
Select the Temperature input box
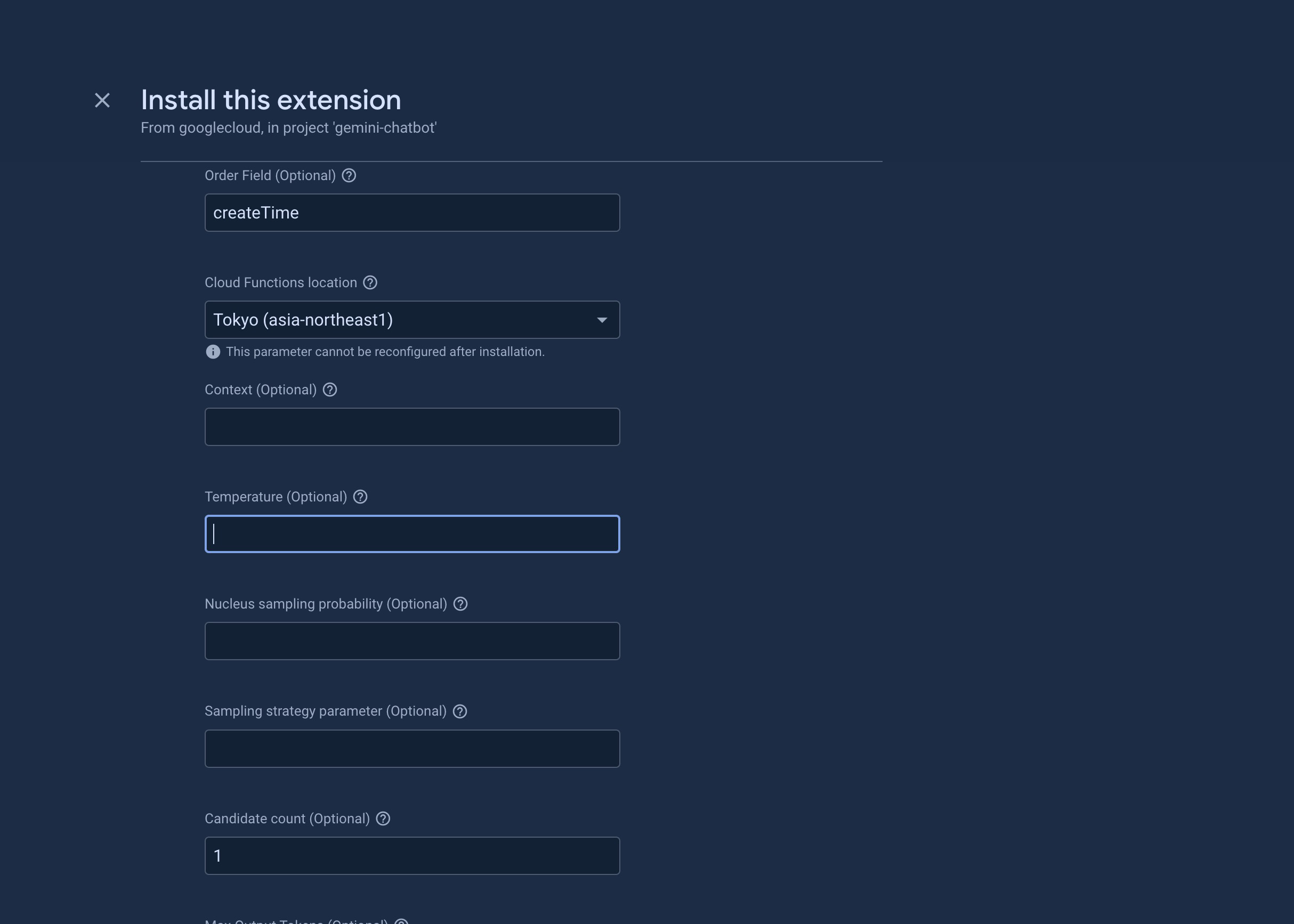coord(412,534)
